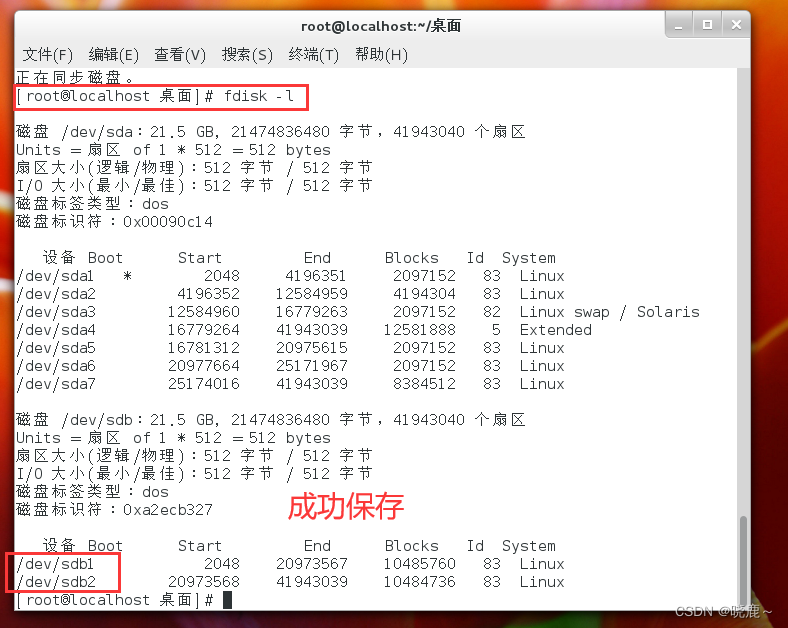Click the Linux swap / Solaris text
This screenshot has width=788, height=628.
[x=610, y=312]
